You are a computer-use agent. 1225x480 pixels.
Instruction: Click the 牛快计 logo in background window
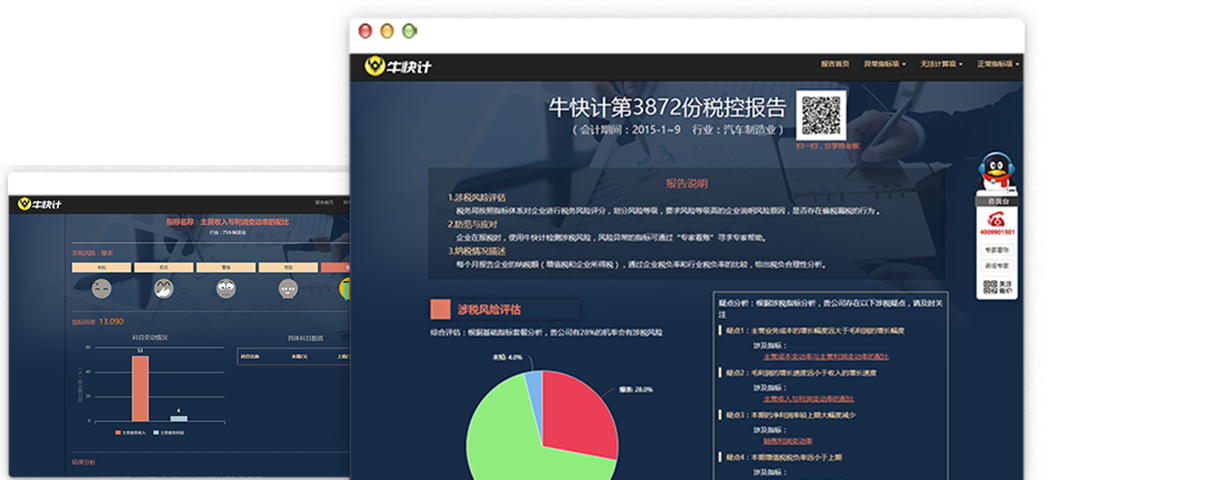coord(40,204)
